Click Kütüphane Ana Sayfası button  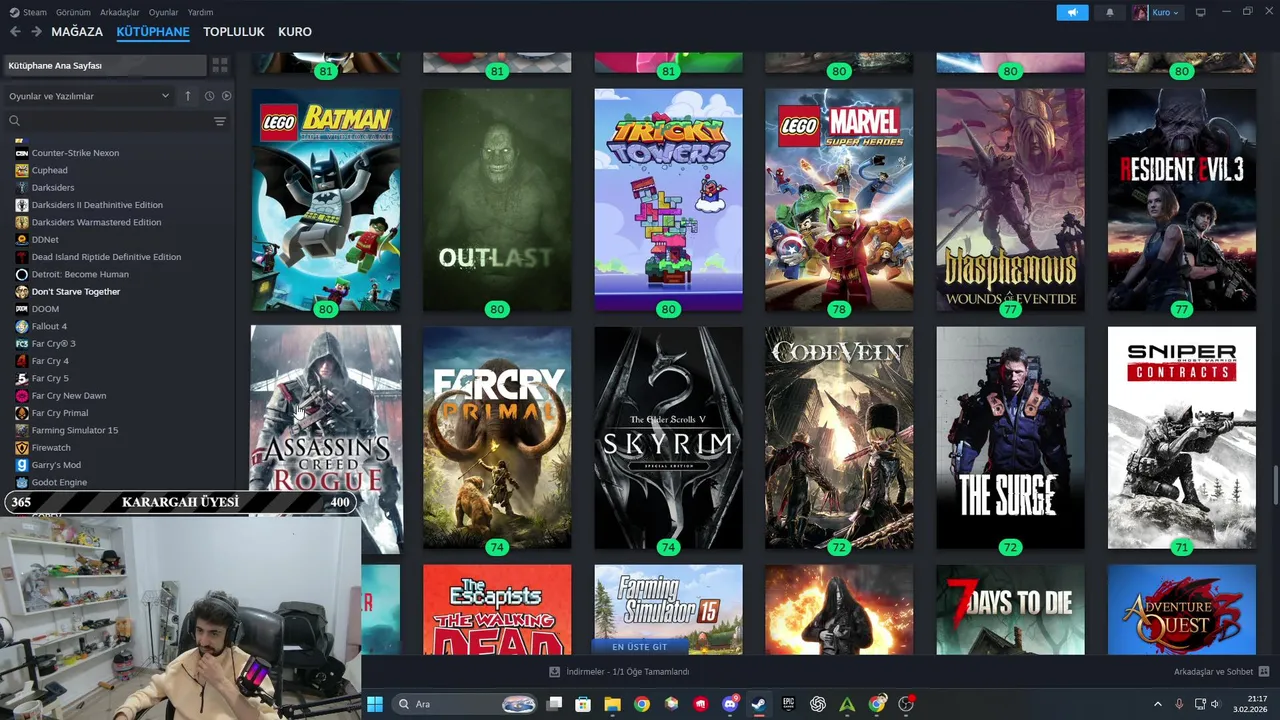(104, 65)
